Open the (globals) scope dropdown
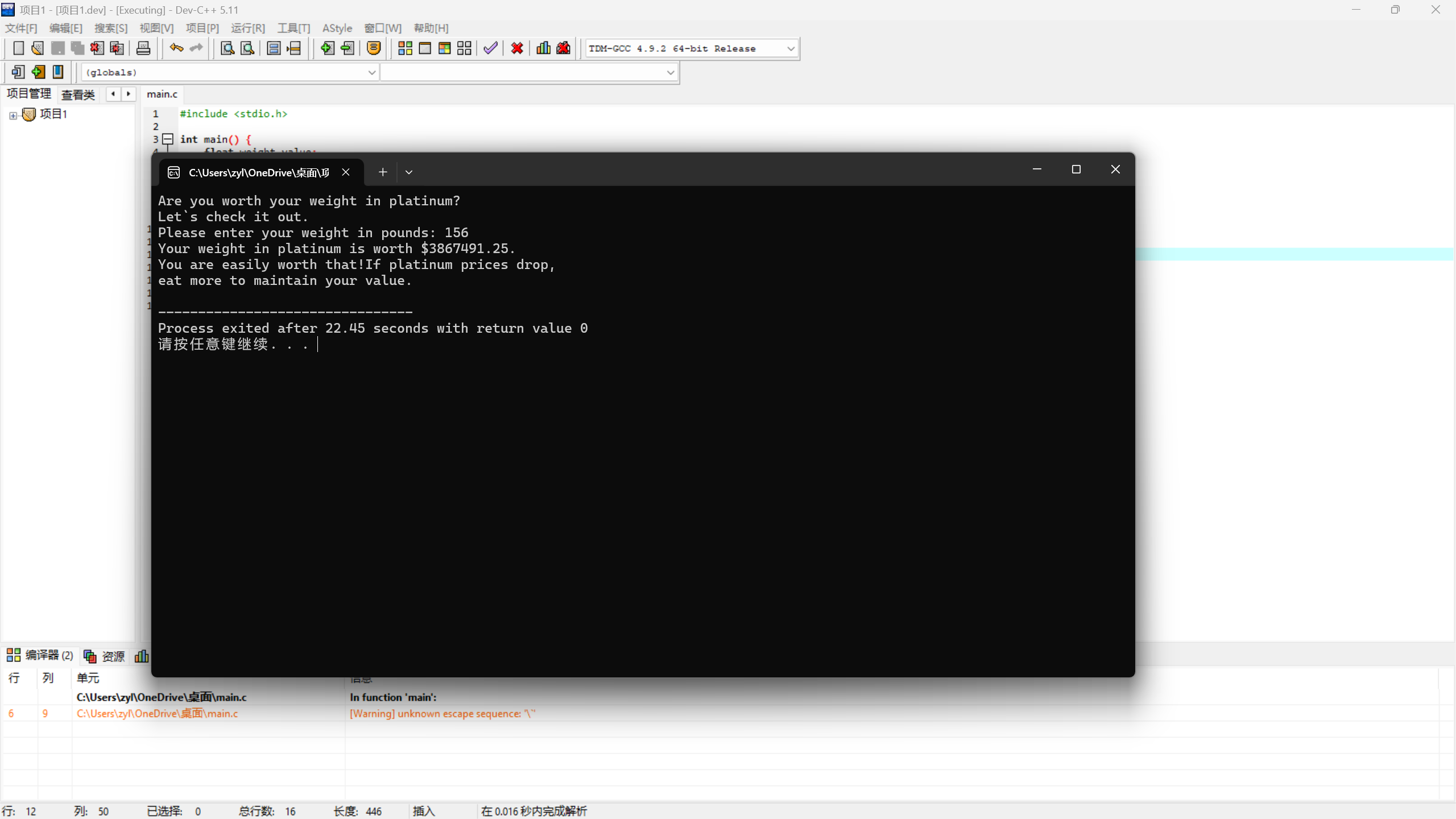 click(x=371, y=72)
